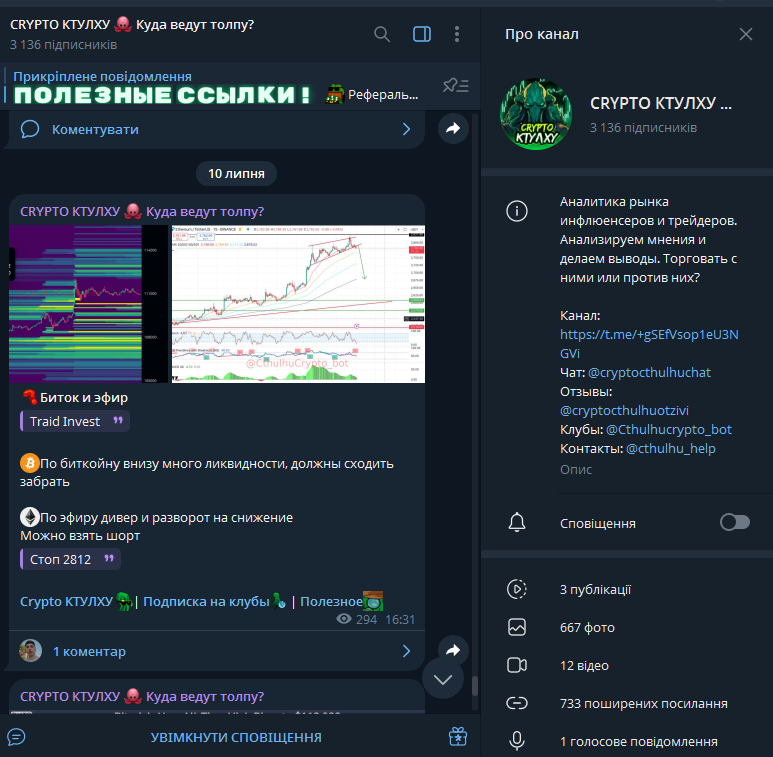Open the @cryptocthulhuotzivi reviews link
The height and width of the screenshot is (757, 773).
click(x=624, y=411)
